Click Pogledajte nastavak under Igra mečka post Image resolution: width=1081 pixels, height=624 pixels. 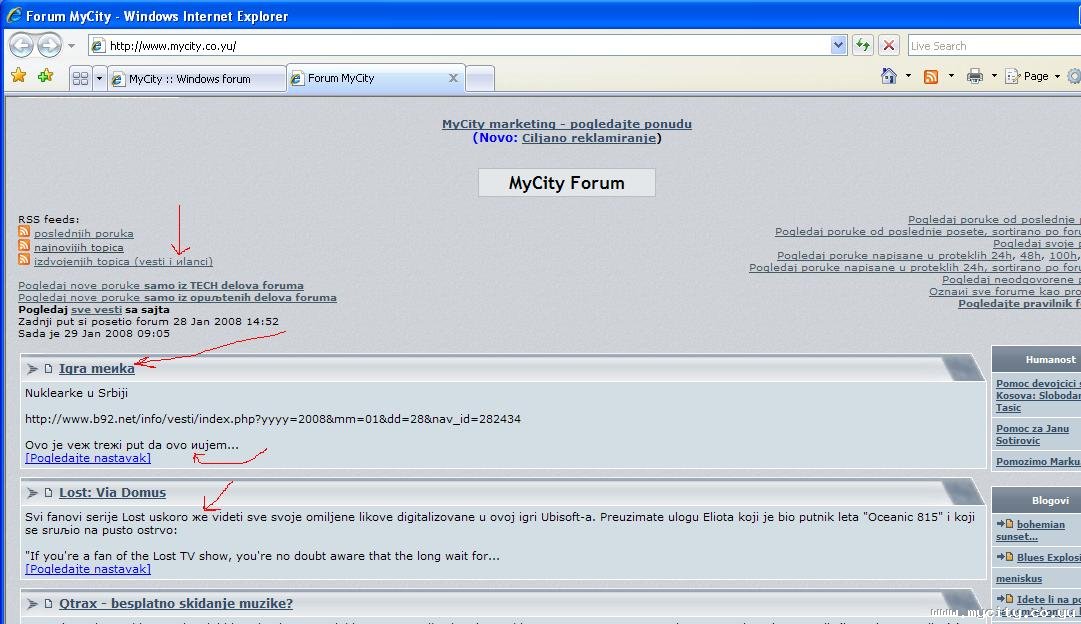click(88, 459)
